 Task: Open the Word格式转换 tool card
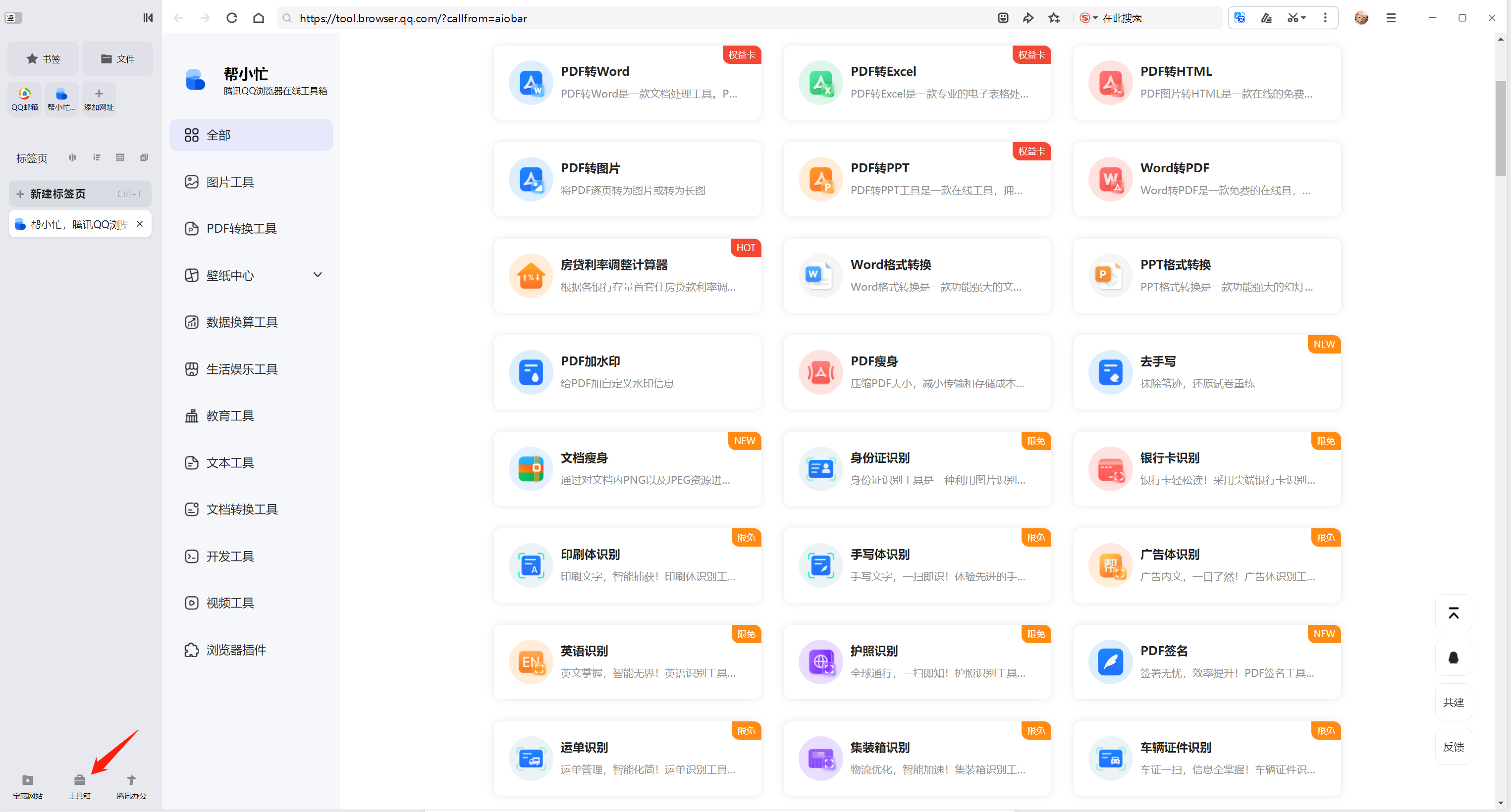pyautogui.click(x=917, y=276)
